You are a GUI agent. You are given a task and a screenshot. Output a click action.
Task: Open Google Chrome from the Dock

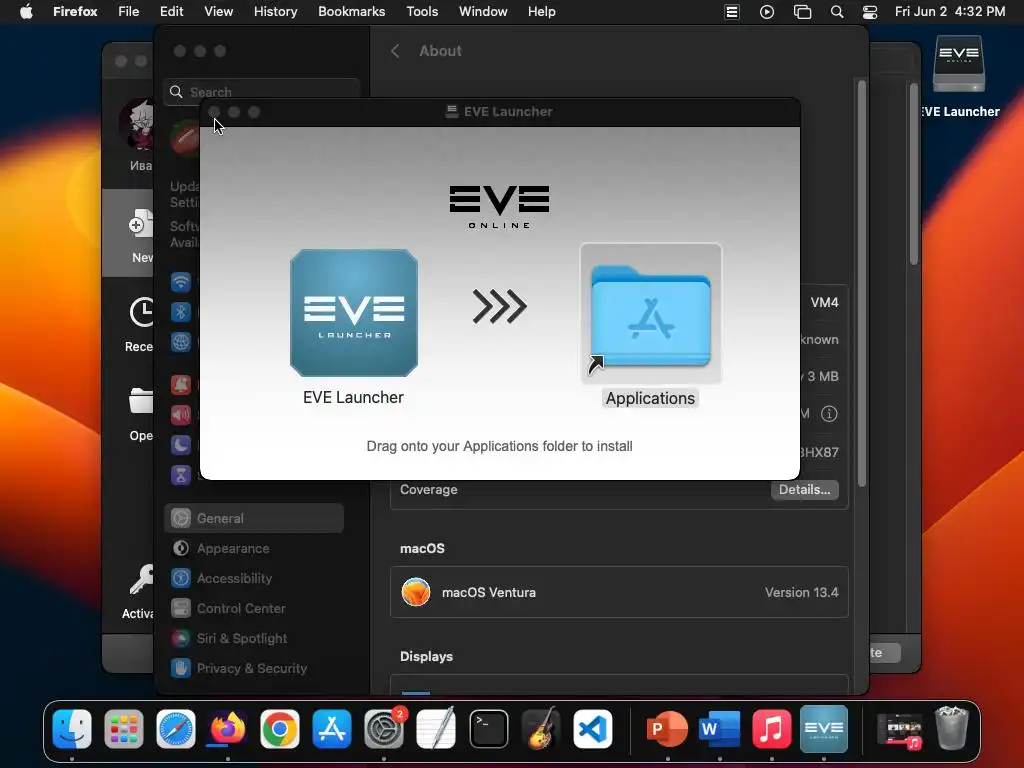coord(280,729)
